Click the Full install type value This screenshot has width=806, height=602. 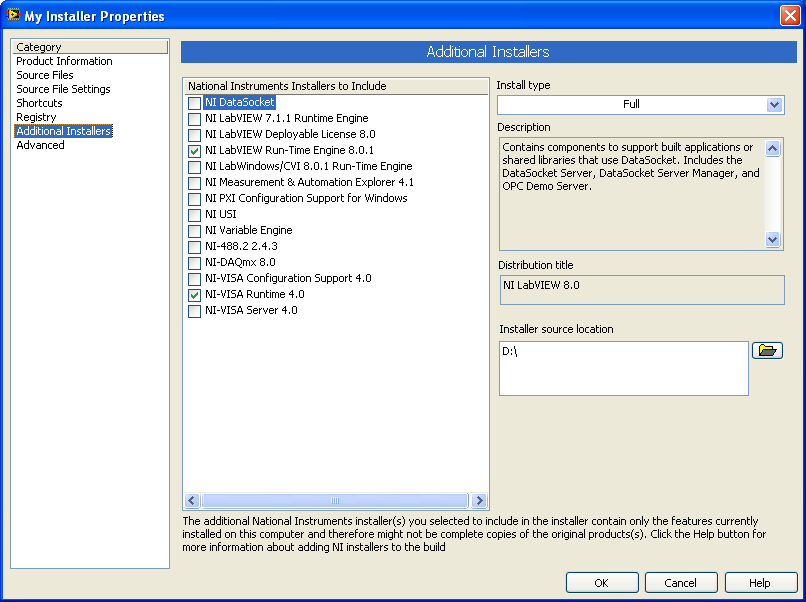631,104
